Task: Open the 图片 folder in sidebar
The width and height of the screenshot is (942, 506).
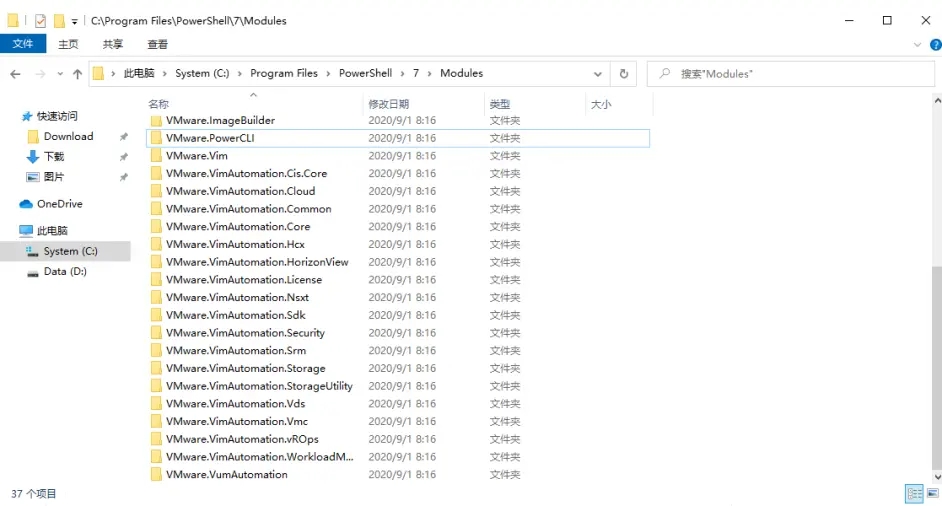Action: coord(53,177)
